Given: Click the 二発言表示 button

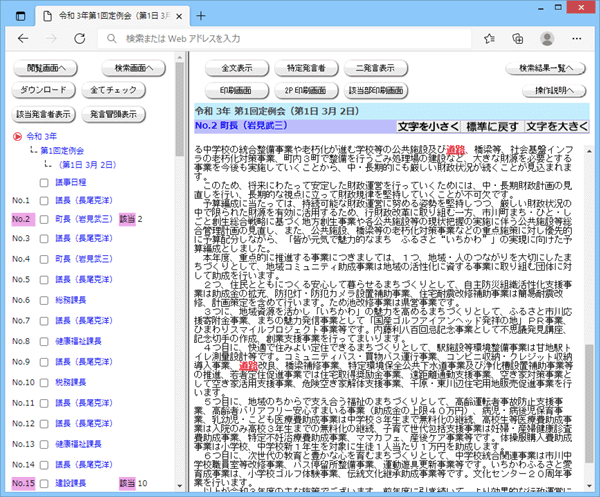Looking at the screenshot, I should (x=376, y=68).
